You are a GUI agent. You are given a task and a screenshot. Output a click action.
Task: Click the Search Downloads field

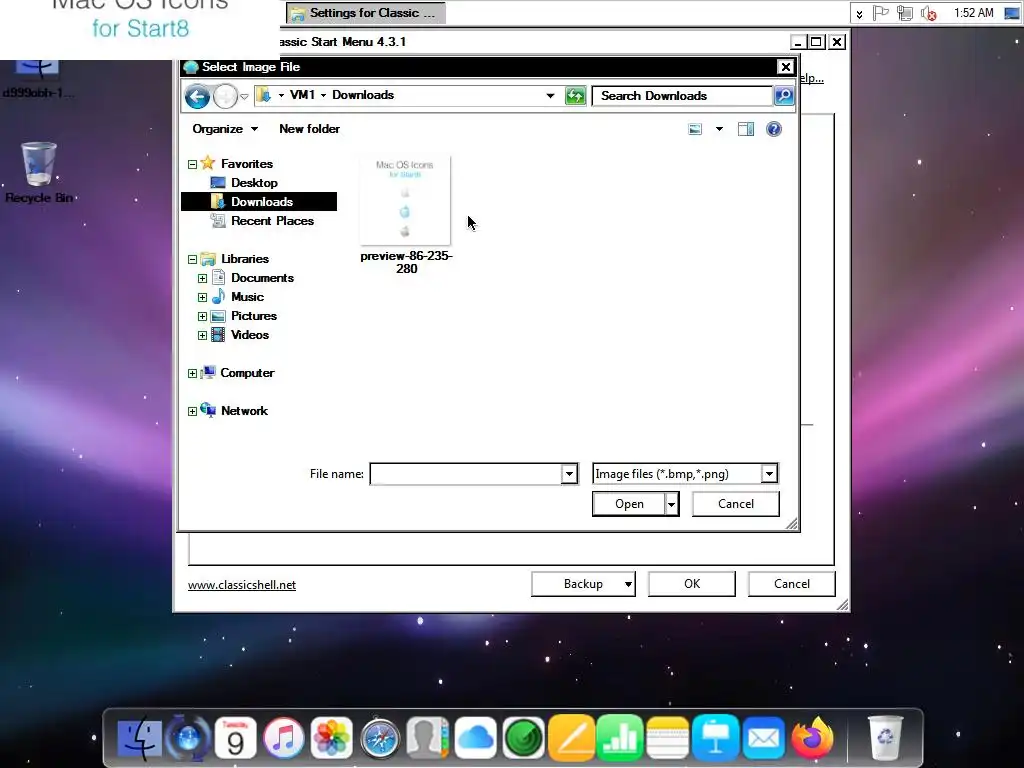pos(682,96)
